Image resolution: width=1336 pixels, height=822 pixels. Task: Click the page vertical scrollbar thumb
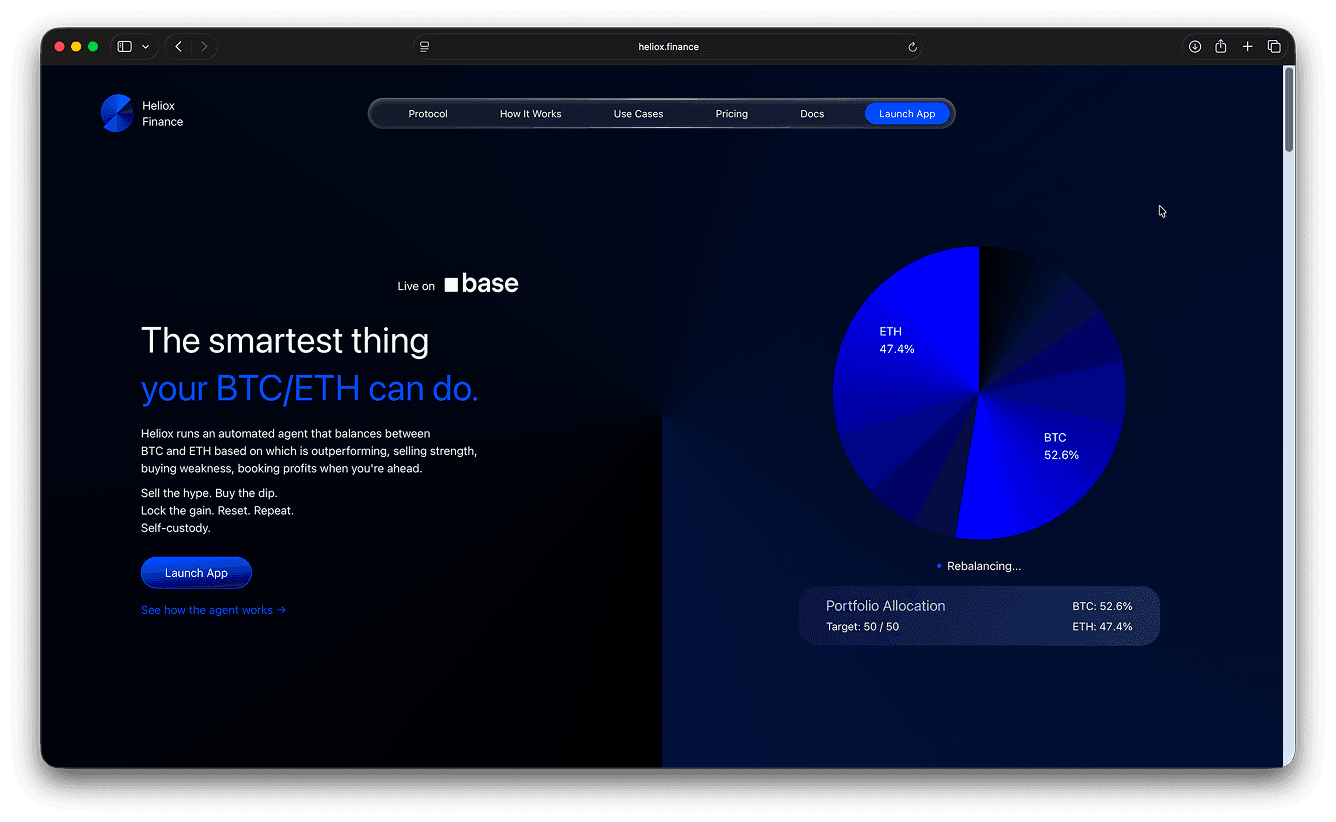pyautogui.click(x=1289, y=110)
